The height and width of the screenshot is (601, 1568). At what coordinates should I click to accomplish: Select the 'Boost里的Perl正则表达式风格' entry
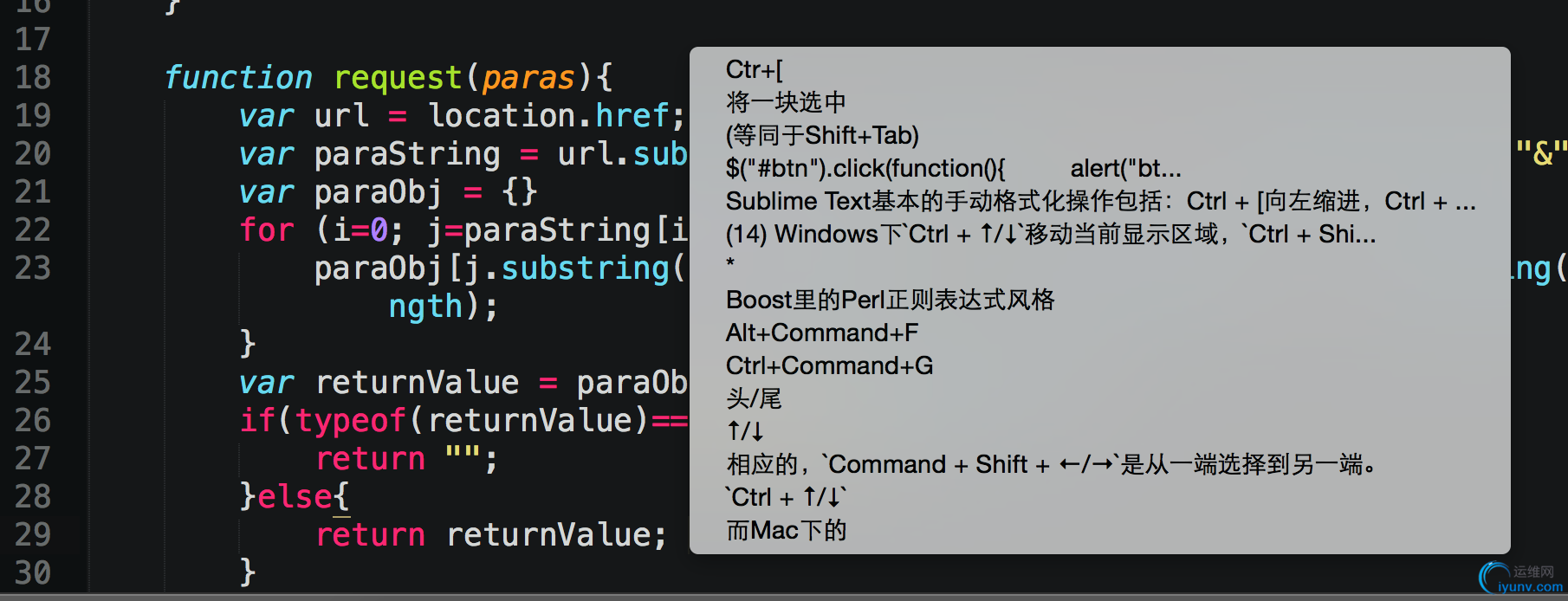tap(1099, 300)
